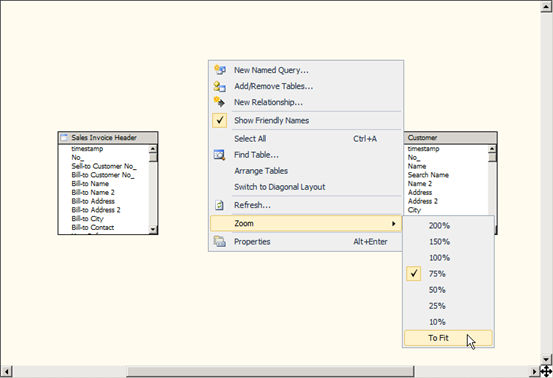Select Bill-to Address column
This screenshot has height=378, width=553.
(93, 201)
